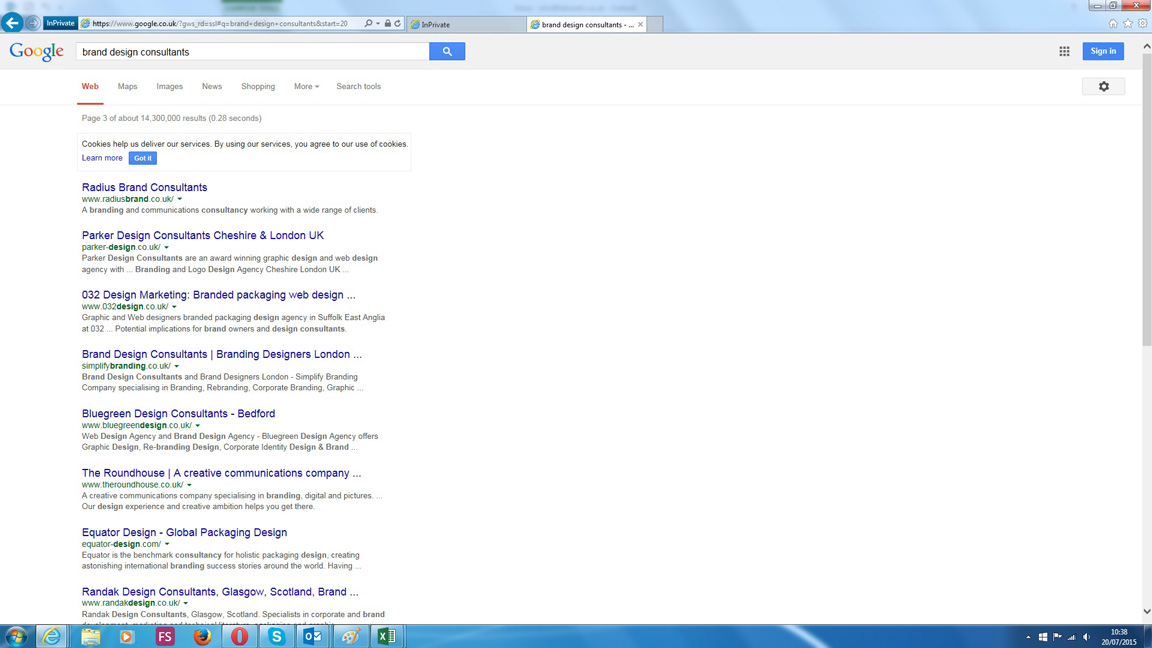Click Got it on cookie notice

coord(142,158)
